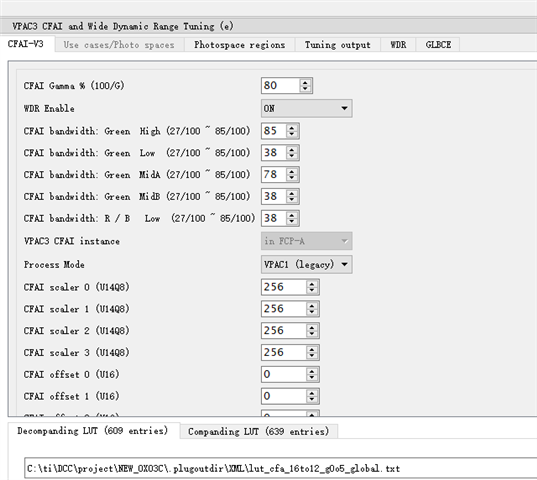
Task: Decrease CFAI scaler 3 value
Action: (x=312, y=356)
